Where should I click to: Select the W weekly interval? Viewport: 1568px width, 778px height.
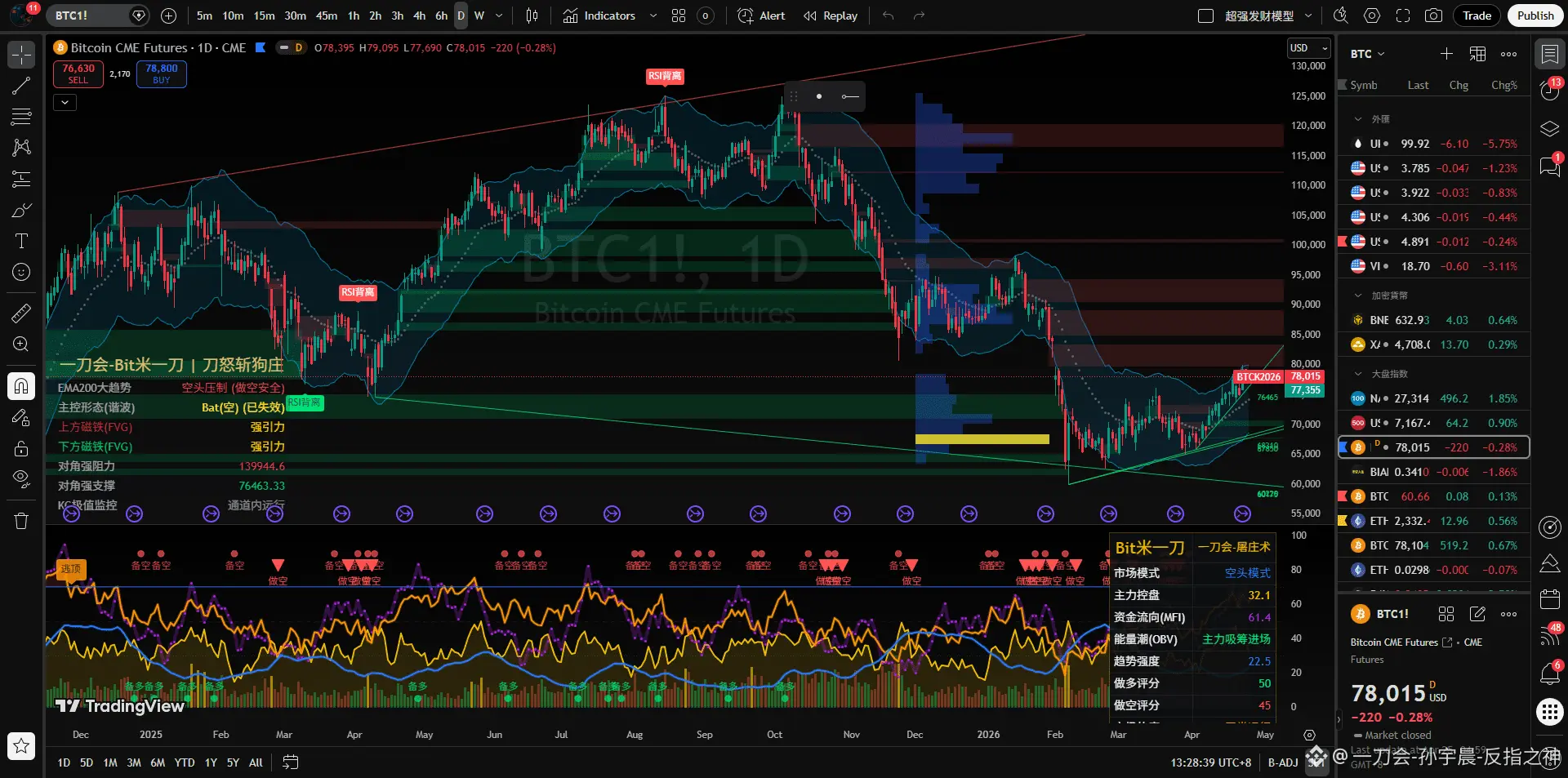[479, 16]
